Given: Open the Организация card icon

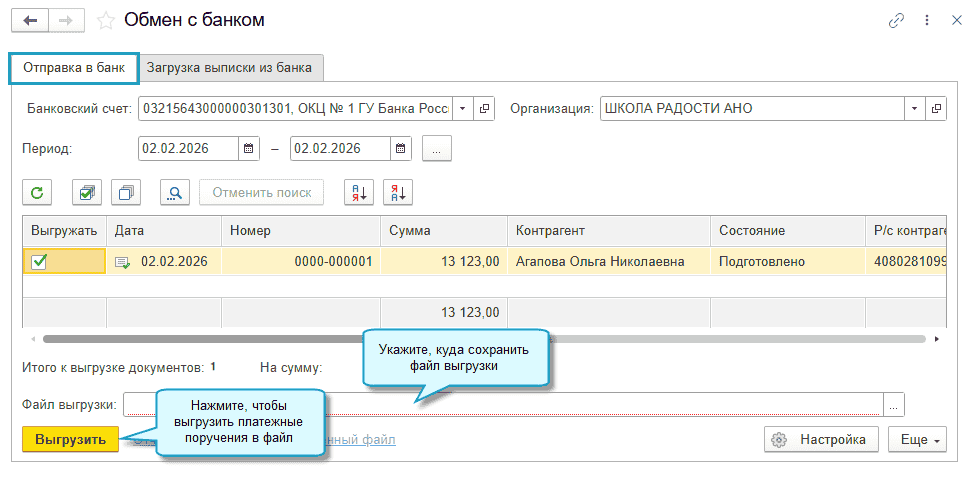Looking at the screenshot, I should (936, 108).
